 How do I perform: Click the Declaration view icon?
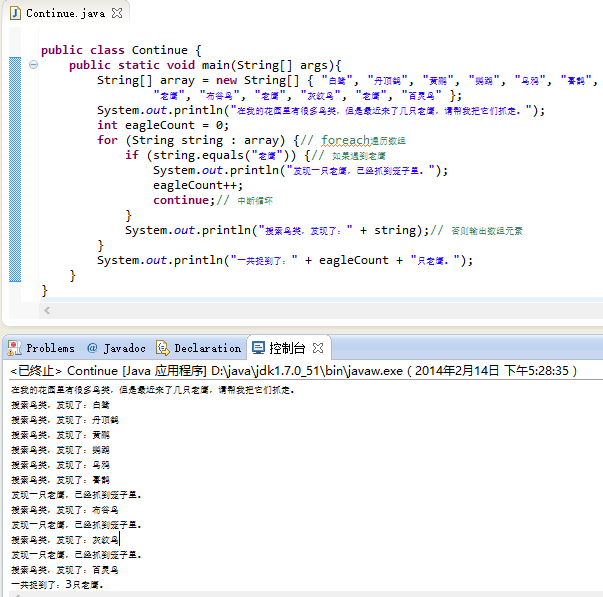tap(163, 348)
